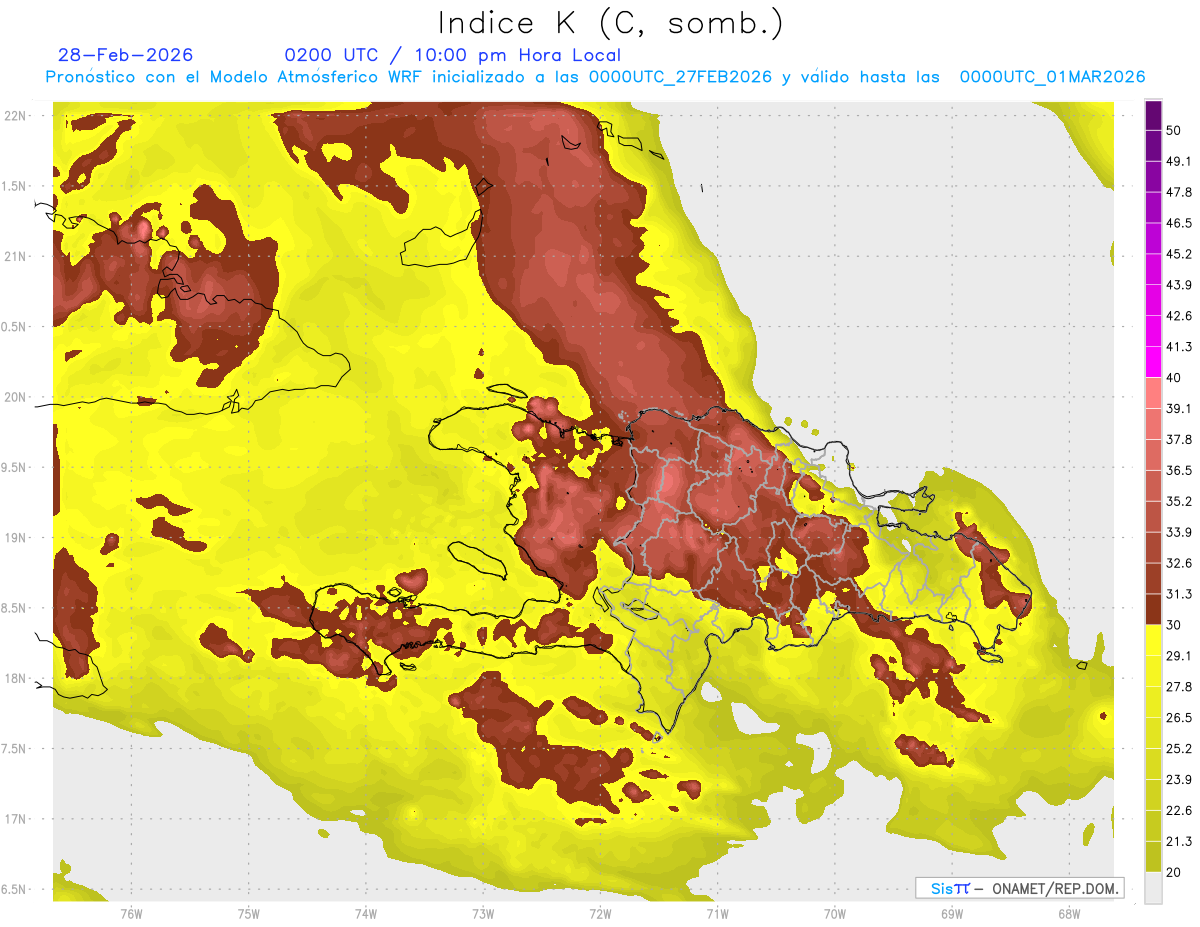Click the "30" color scale value
The image size is (1200, 927).
pos(1174,625)
